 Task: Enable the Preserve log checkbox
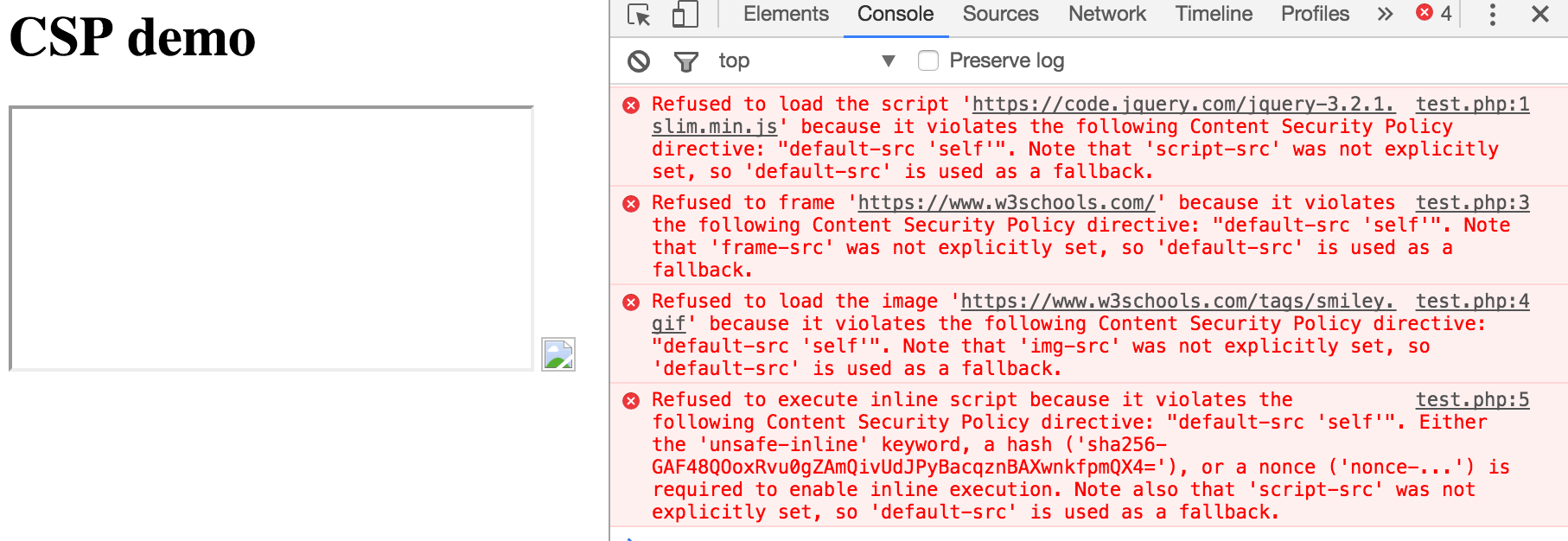click(x=928, y=60)
